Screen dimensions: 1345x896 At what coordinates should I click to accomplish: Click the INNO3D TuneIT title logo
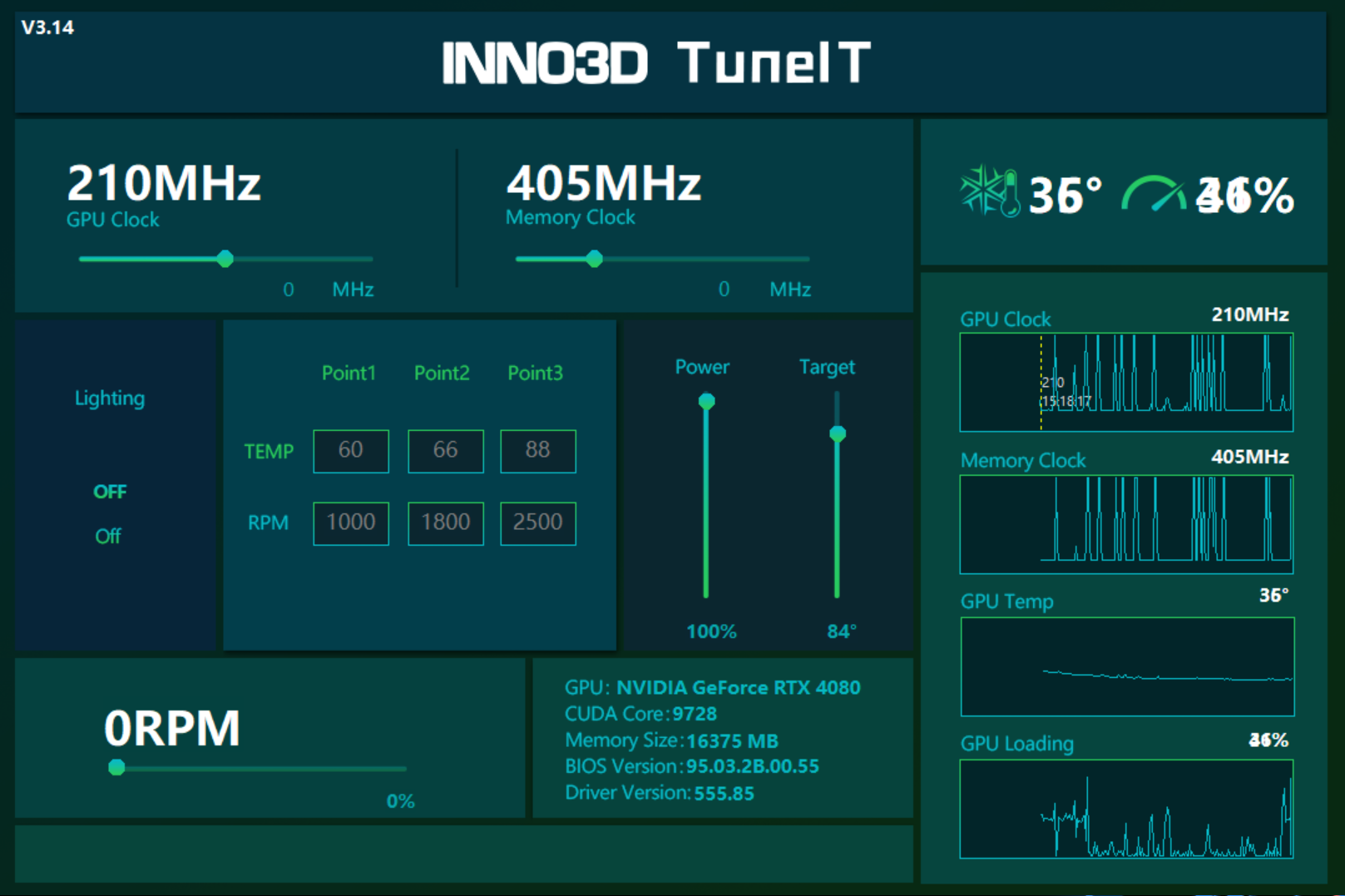point(656,63)
